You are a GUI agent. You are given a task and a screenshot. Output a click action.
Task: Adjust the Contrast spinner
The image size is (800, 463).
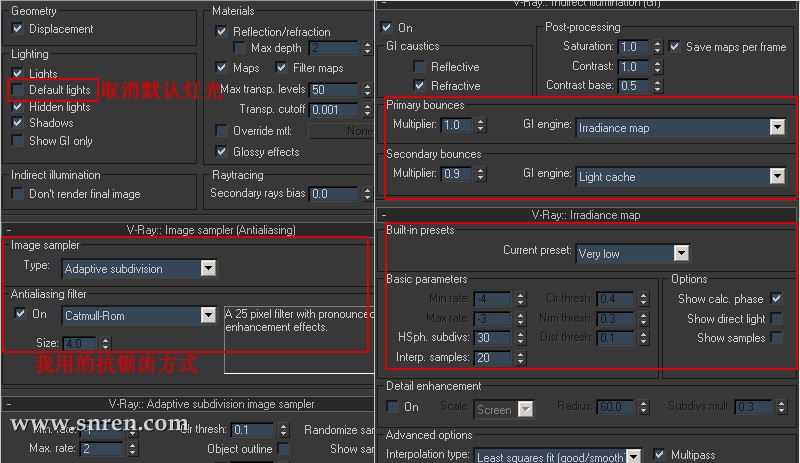click(658, 67)
